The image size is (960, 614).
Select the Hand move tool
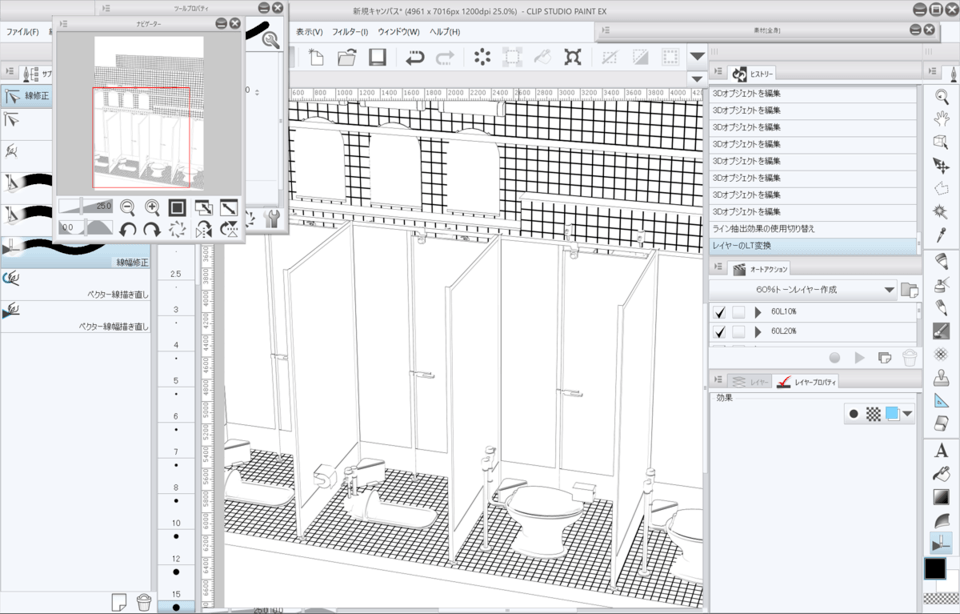[x=941, y=118]
